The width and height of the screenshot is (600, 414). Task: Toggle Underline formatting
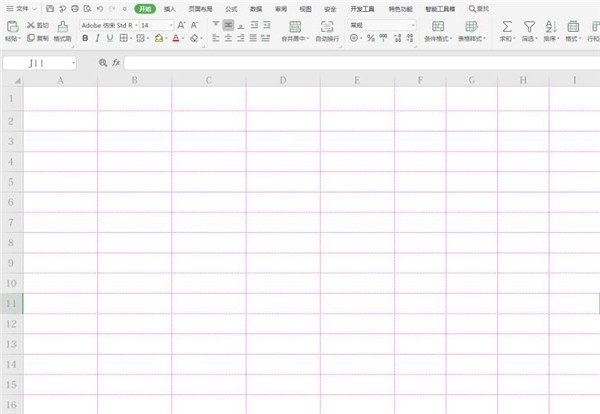110,38
